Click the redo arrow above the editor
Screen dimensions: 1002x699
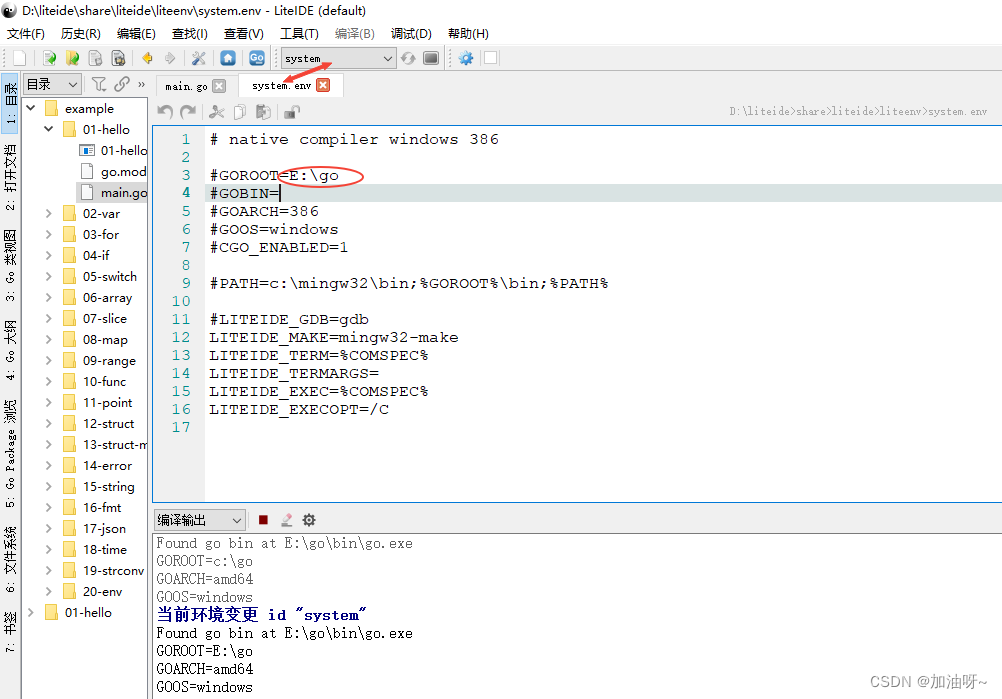[189, 112]
